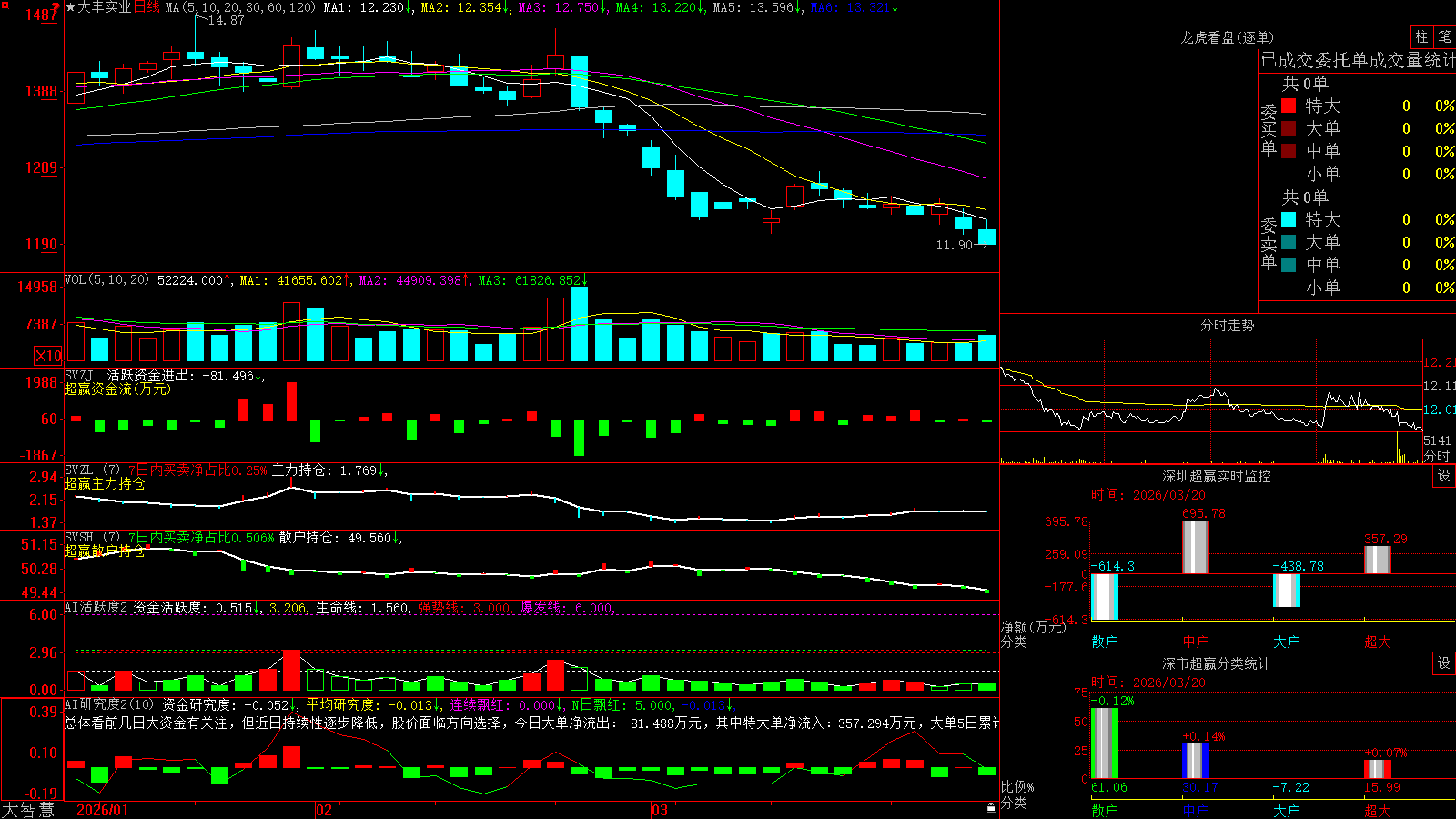Click the 分时走势 panel title
The height and width of the screenshot is (819, 1456).
[1227, 325]
